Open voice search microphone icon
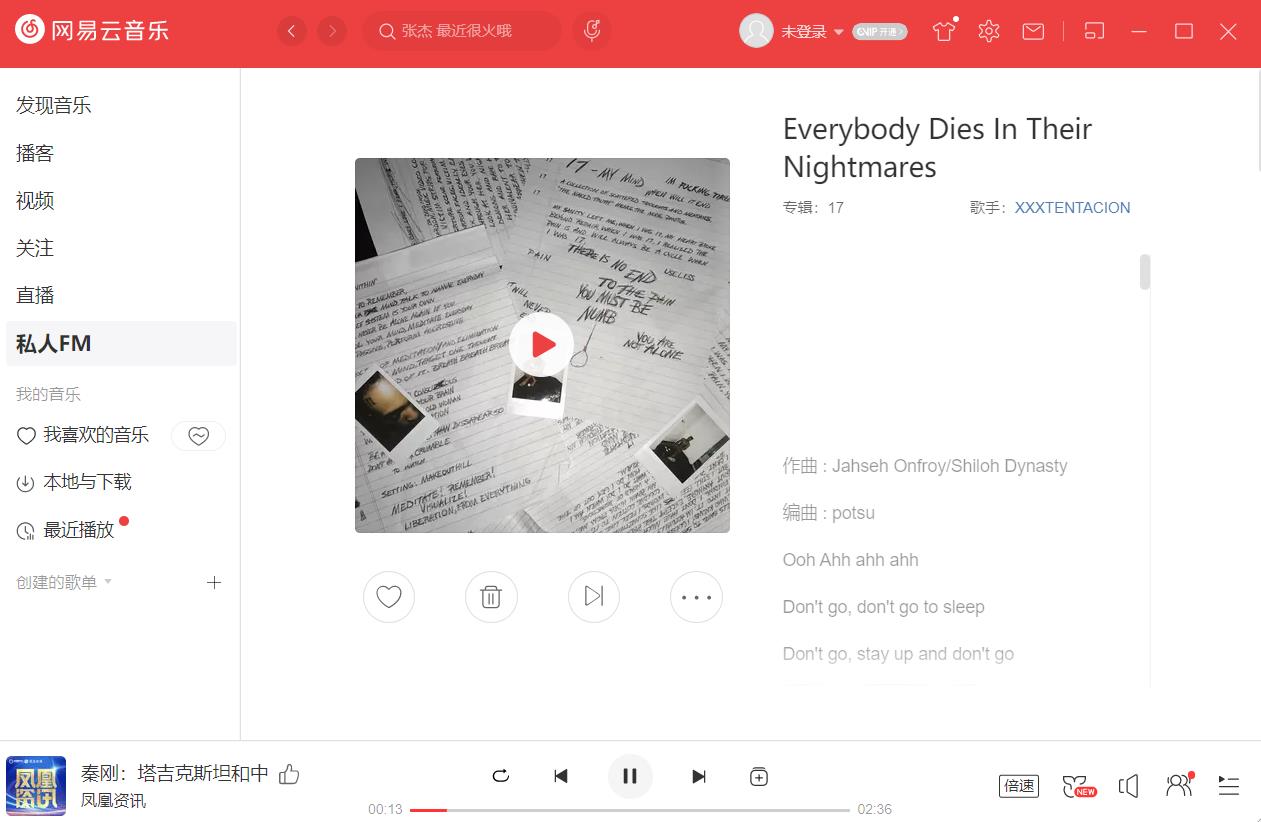This screenshot has width=1261, height=822. point(592,31)
